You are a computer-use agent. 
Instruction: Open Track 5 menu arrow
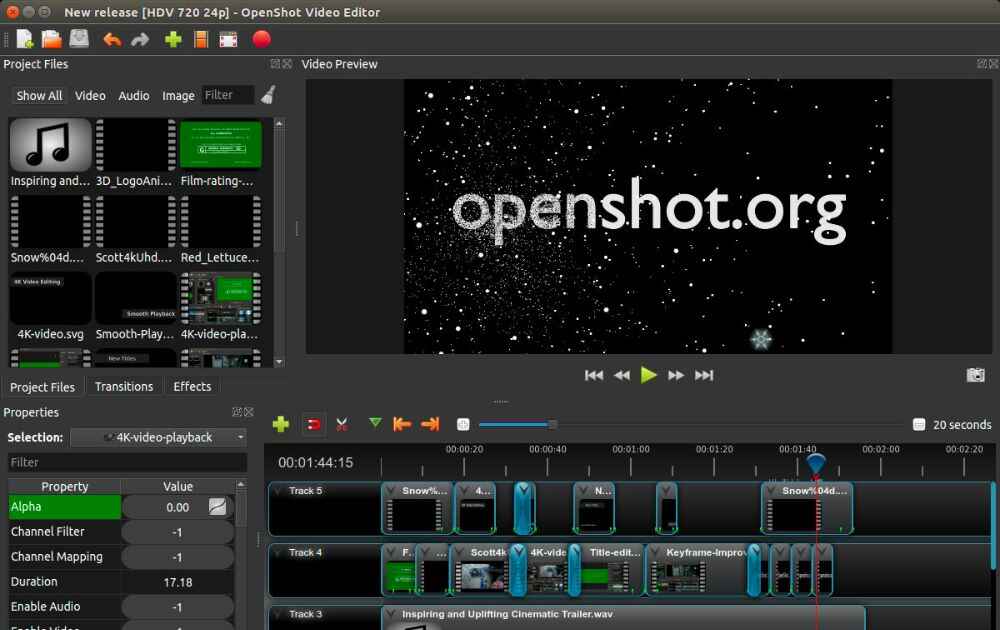point(278,491)
